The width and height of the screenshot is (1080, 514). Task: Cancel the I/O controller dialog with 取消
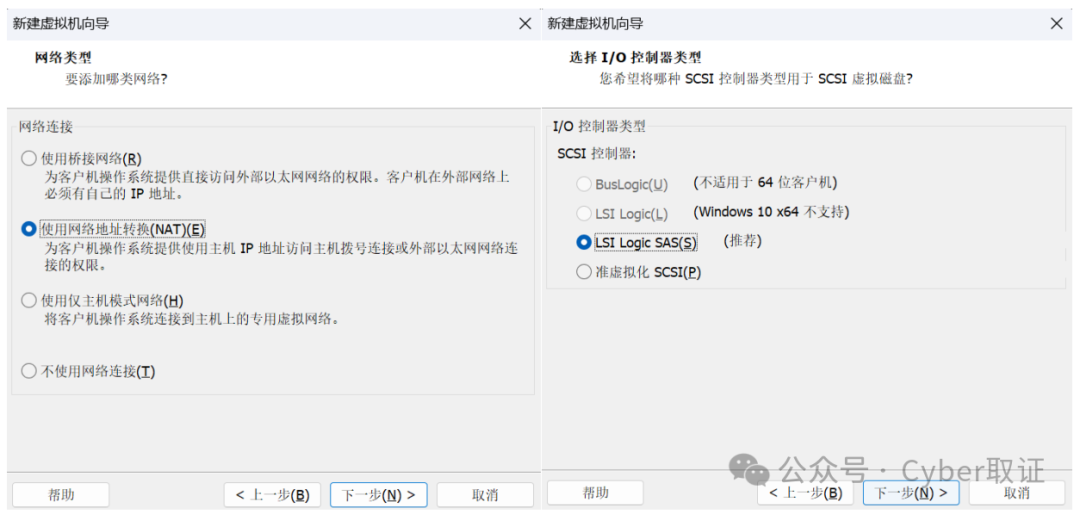click(1017, 493)
